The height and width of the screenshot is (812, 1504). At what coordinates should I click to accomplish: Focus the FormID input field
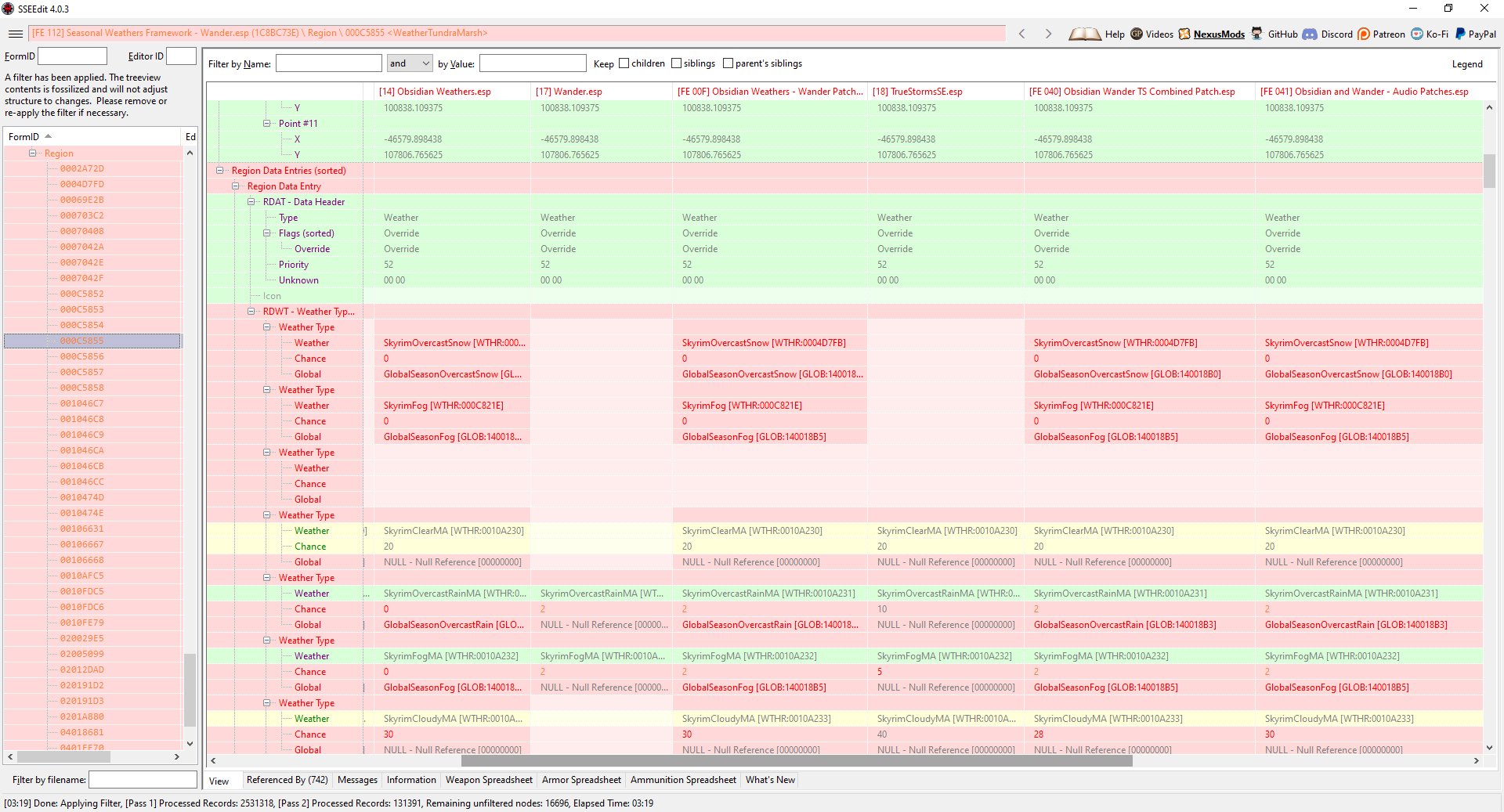72,56
